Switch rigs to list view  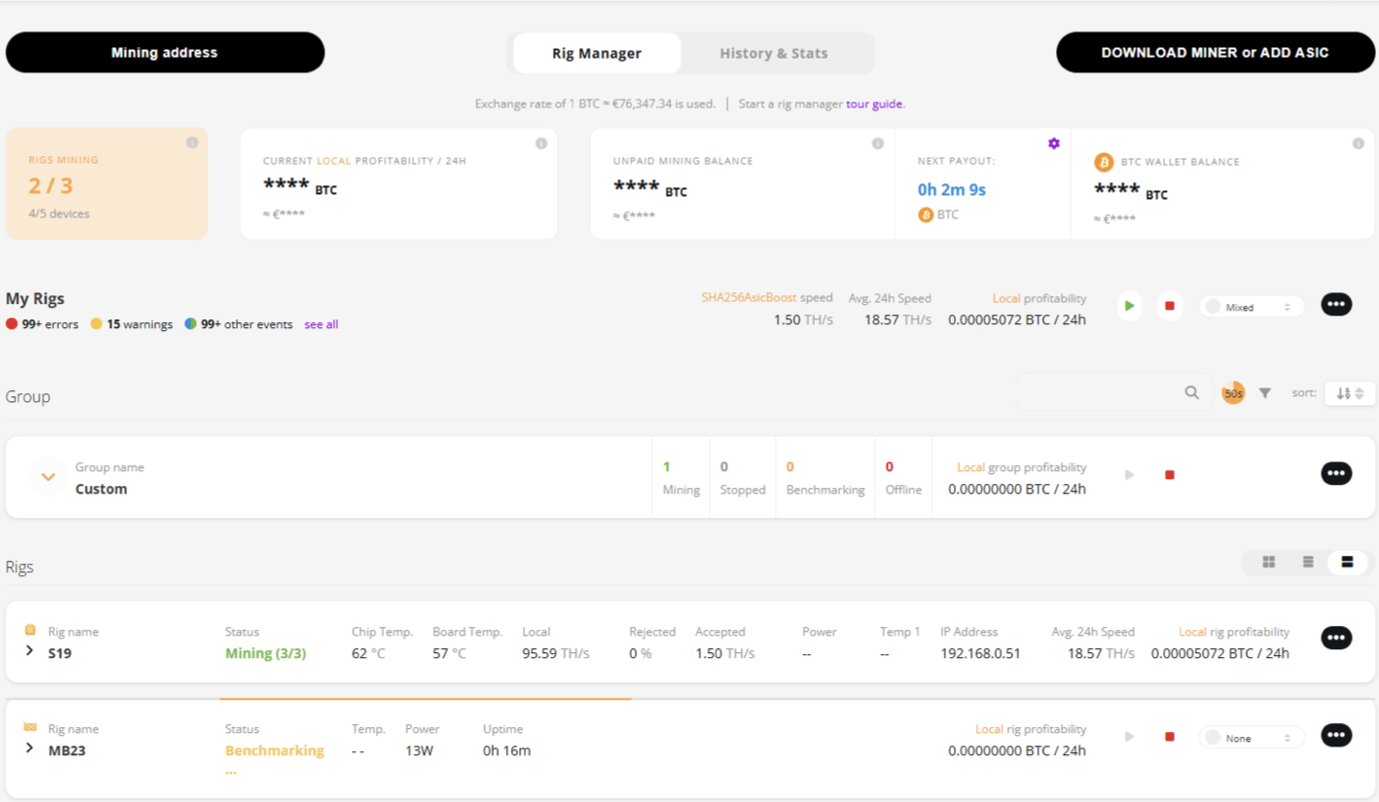coord(1307,562)
